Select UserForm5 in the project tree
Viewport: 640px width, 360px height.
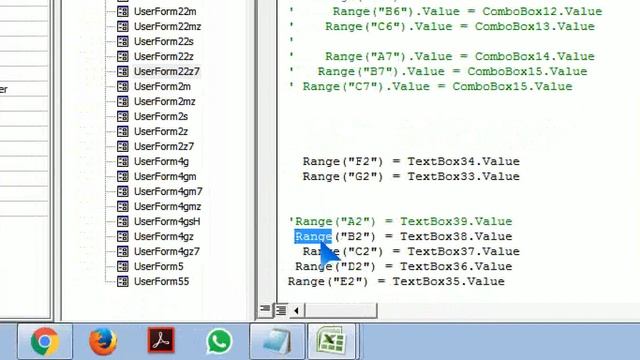coord(158,266)
